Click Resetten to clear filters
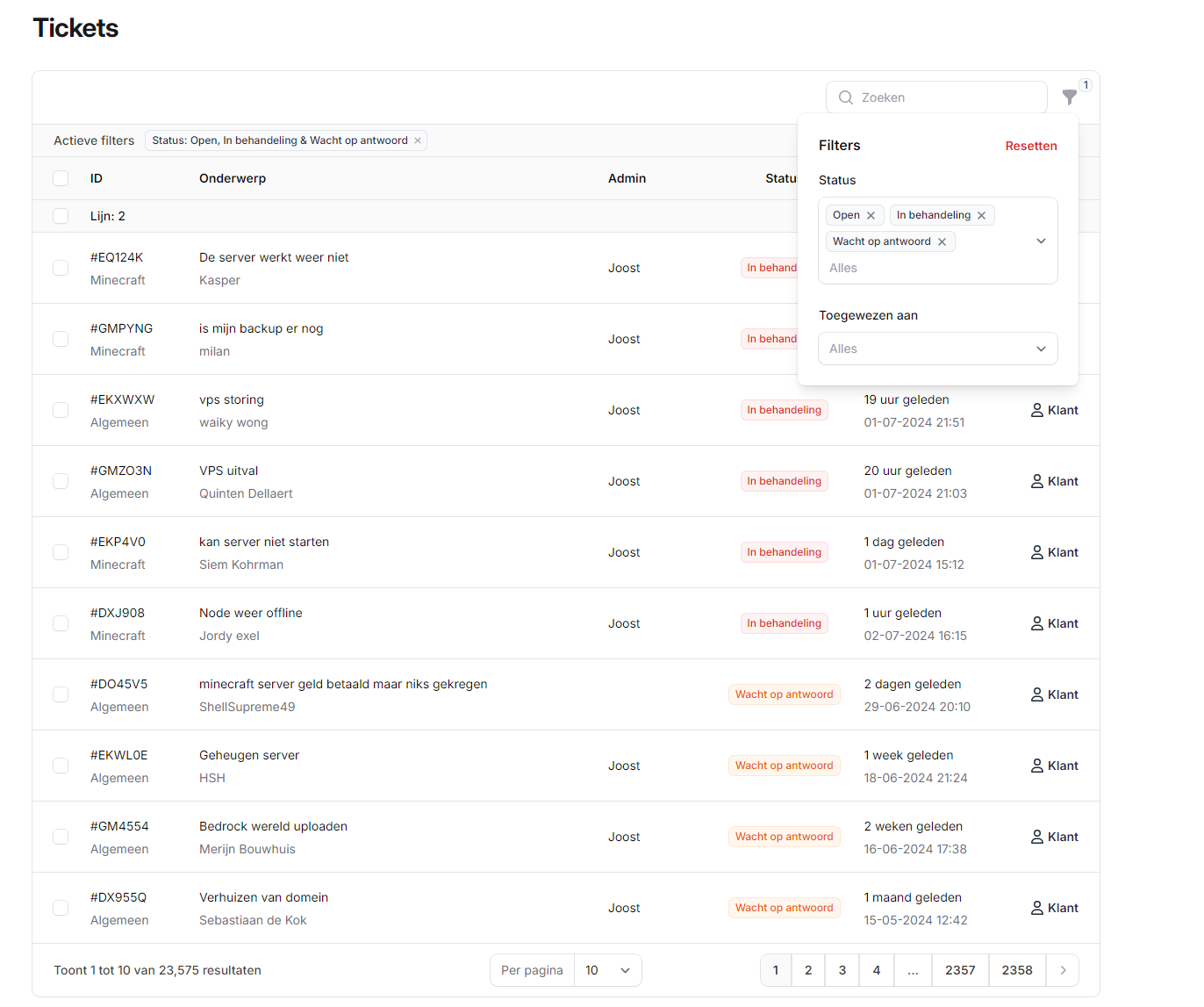The image size is (1204, 1007). point(1030,146)
